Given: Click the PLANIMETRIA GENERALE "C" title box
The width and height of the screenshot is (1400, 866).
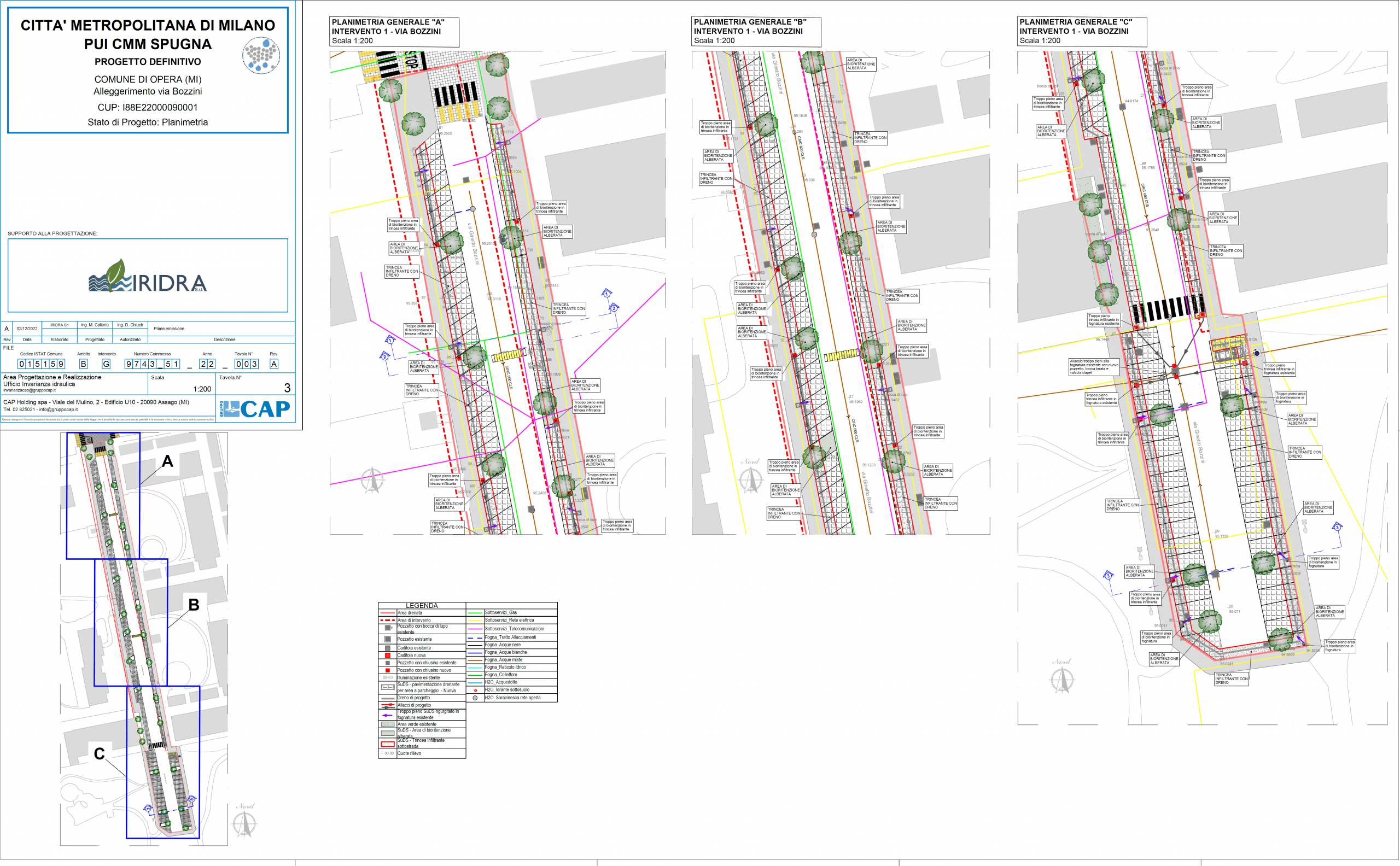Looking at the screenshot, I should (1082, 32).
